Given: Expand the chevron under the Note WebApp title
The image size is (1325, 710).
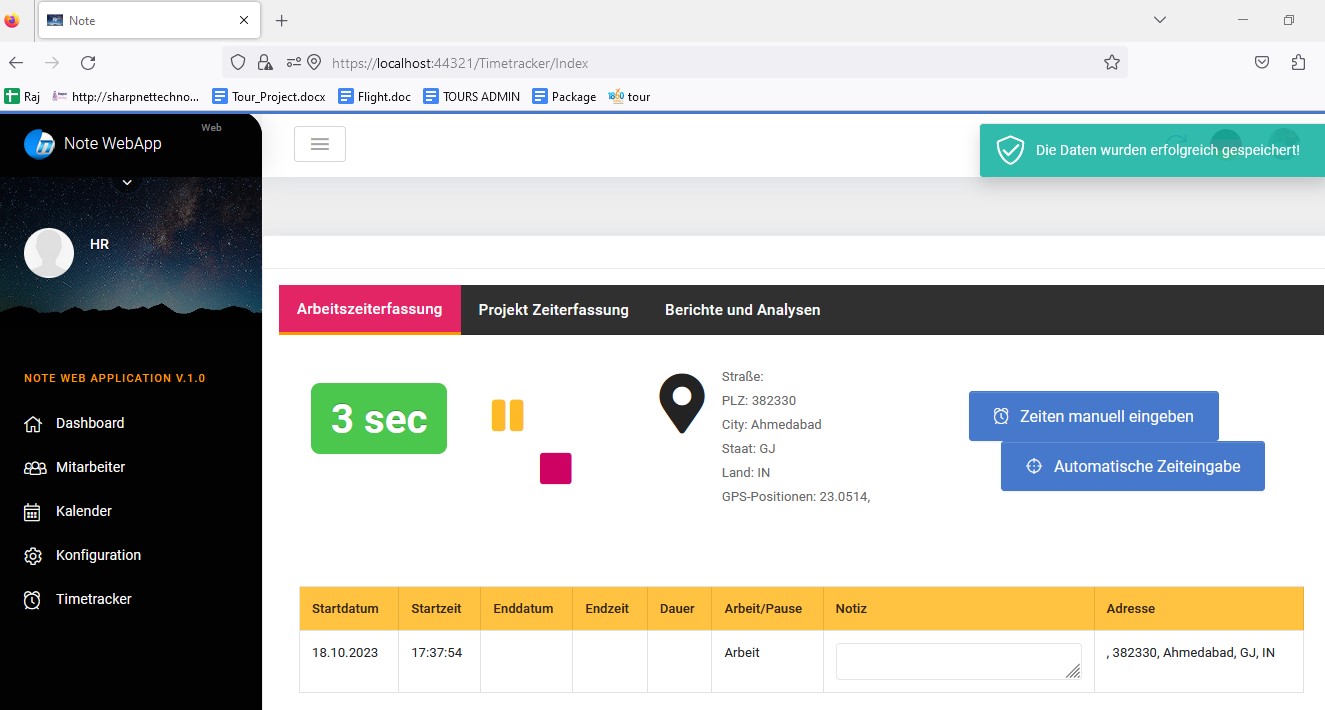Looking at the screenshot, I should 127,182.
